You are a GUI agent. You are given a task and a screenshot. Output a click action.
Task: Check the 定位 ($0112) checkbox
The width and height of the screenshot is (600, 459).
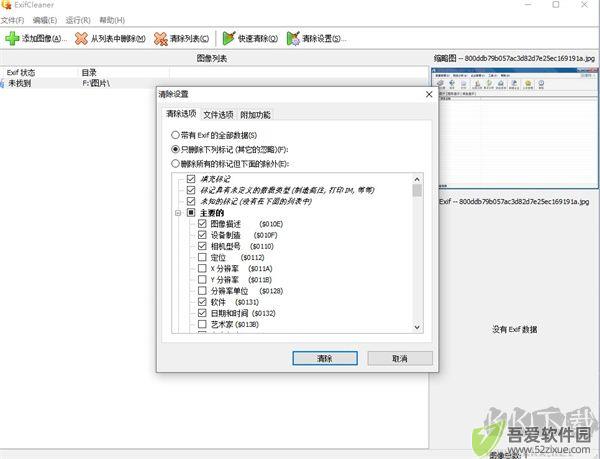click(202, 257)
